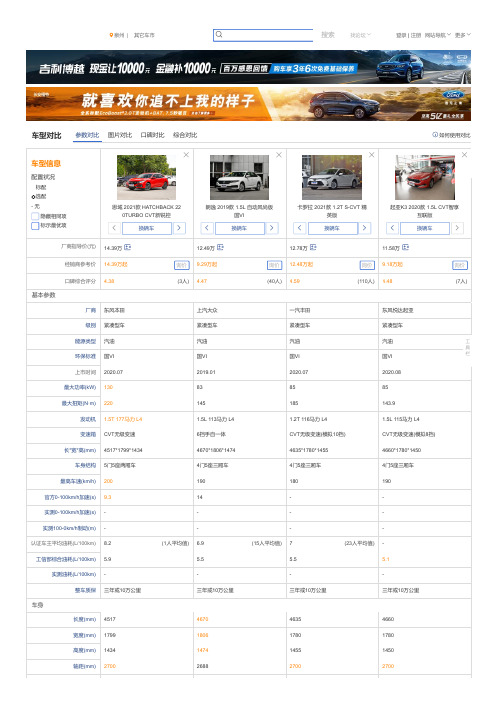Click the 变速箱 parameter label
This screenshot has height=703, width=497.
click(88, 434)
